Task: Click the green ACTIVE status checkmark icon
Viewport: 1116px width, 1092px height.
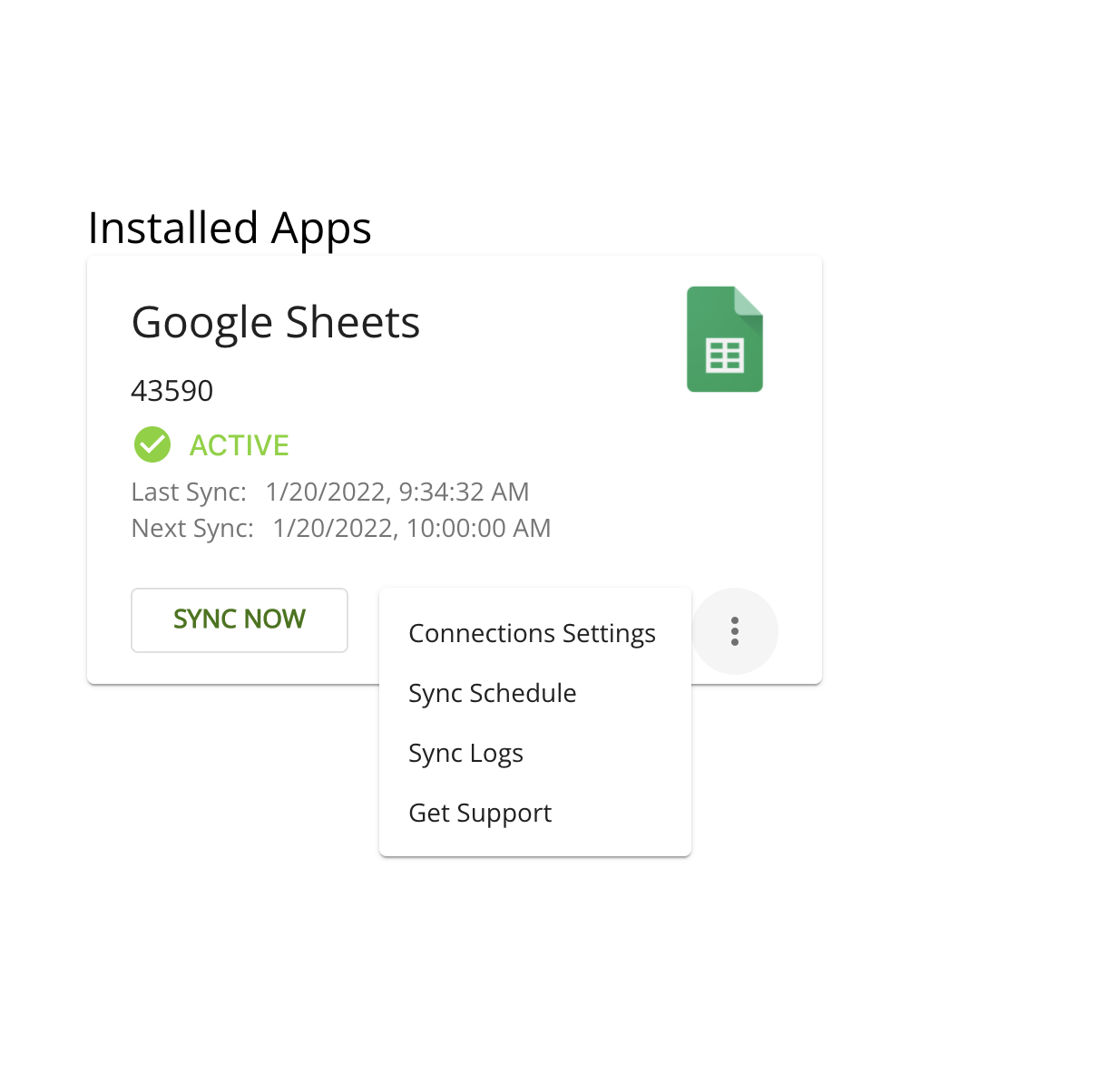Action: point(152,444)
